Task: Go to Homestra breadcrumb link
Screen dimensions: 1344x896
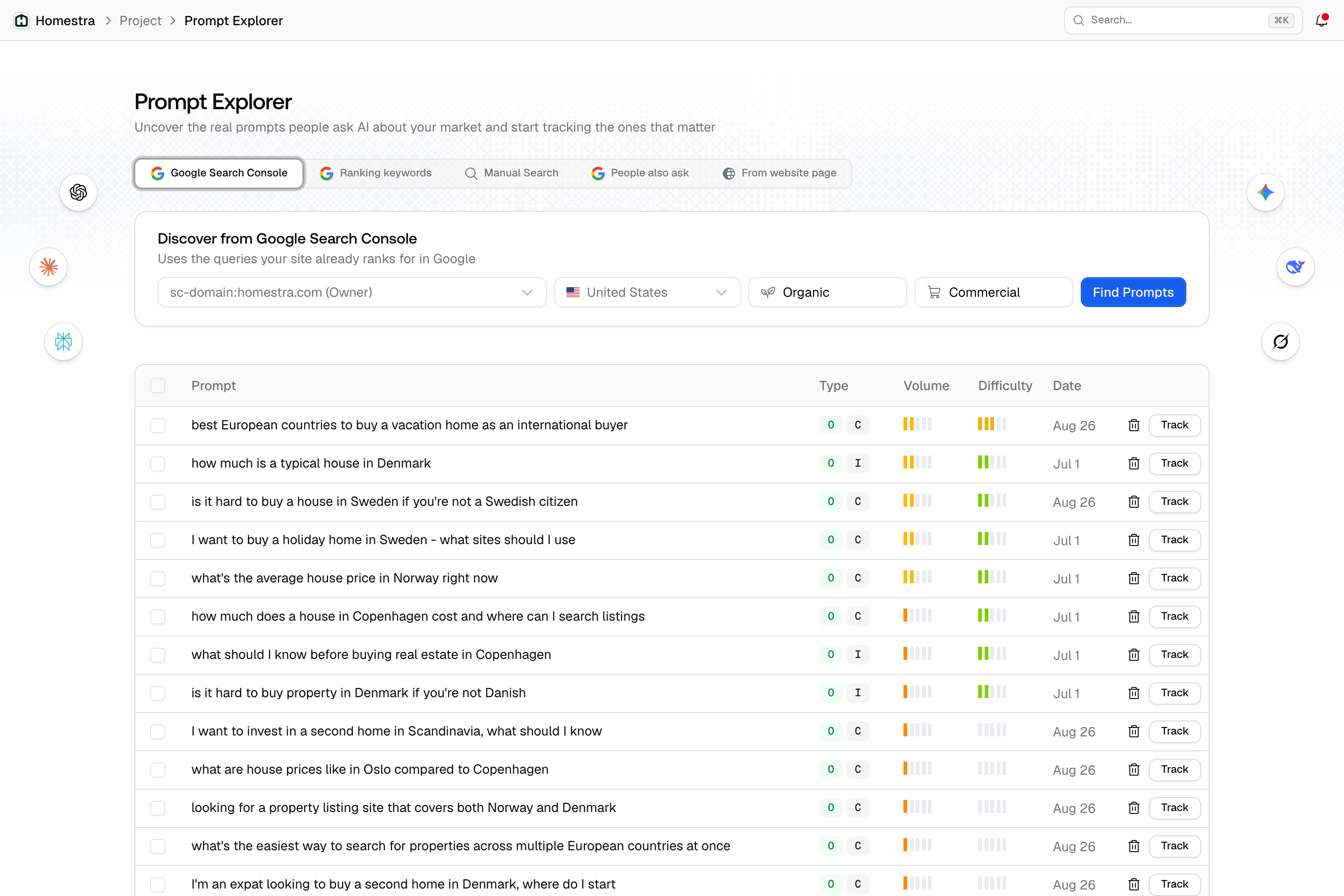Action: click(x=65, y=21)
